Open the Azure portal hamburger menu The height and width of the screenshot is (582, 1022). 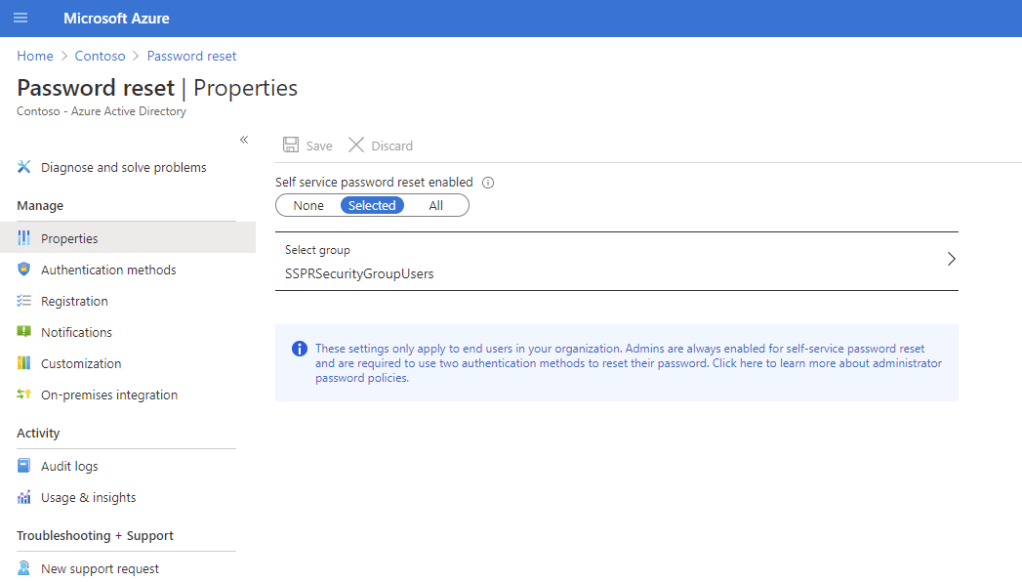(x=20, y=18)
